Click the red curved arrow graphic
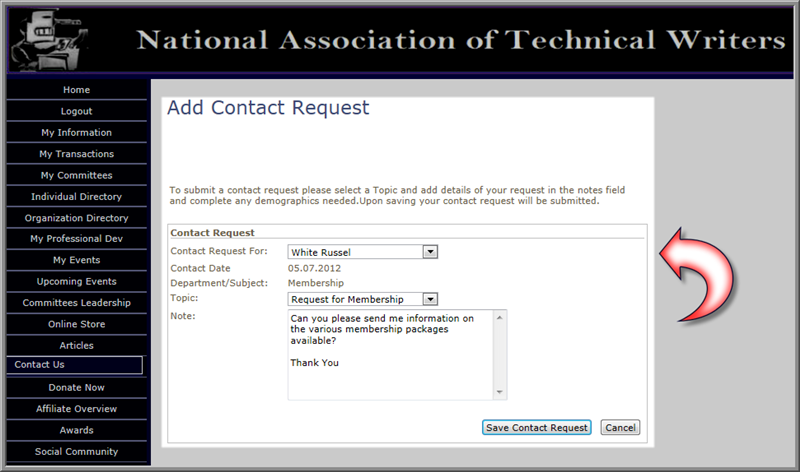The image size is (800, 472). pos(697,276)
